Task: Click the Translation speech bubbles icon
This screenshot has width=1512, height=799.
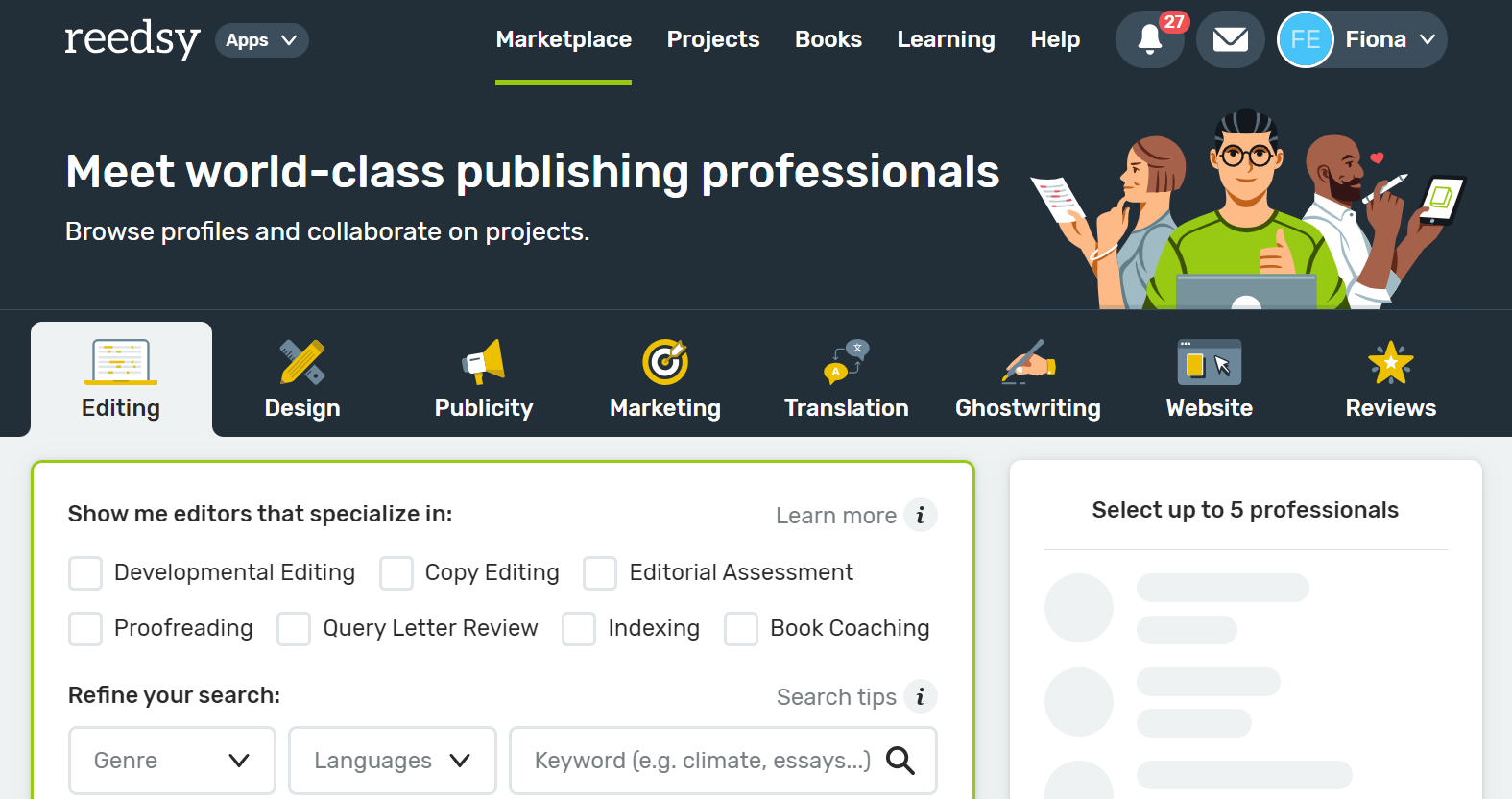Action: pyautogui.click(x=846, y=362)
